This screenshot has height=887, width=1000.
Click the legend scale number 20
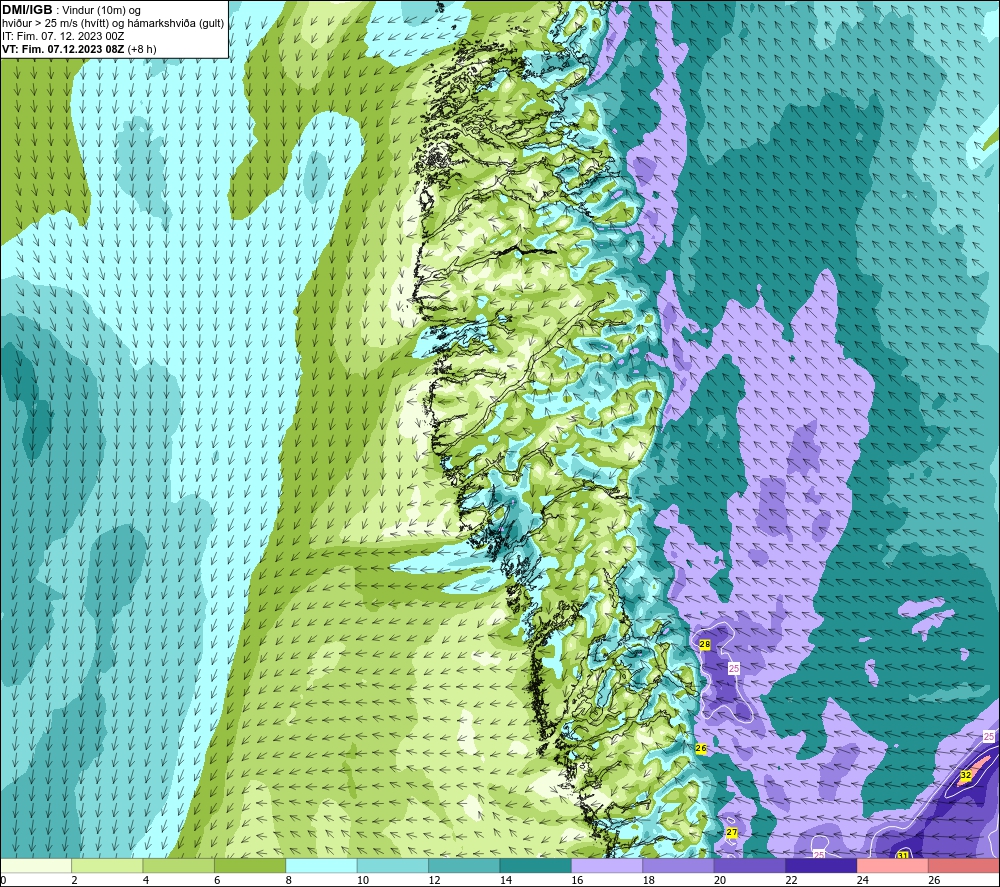[720, 880]
